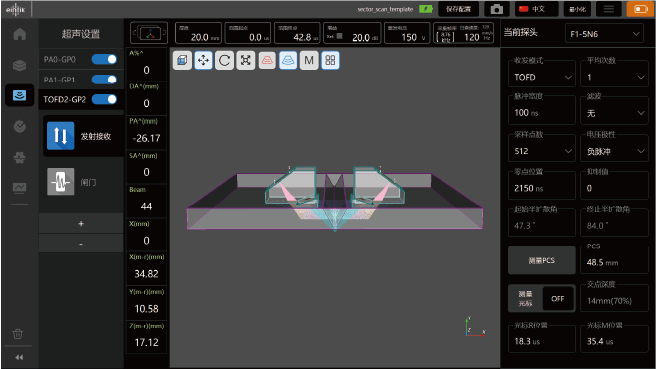
Task: Open the filter dropdown showing 无
Action: 614,113
